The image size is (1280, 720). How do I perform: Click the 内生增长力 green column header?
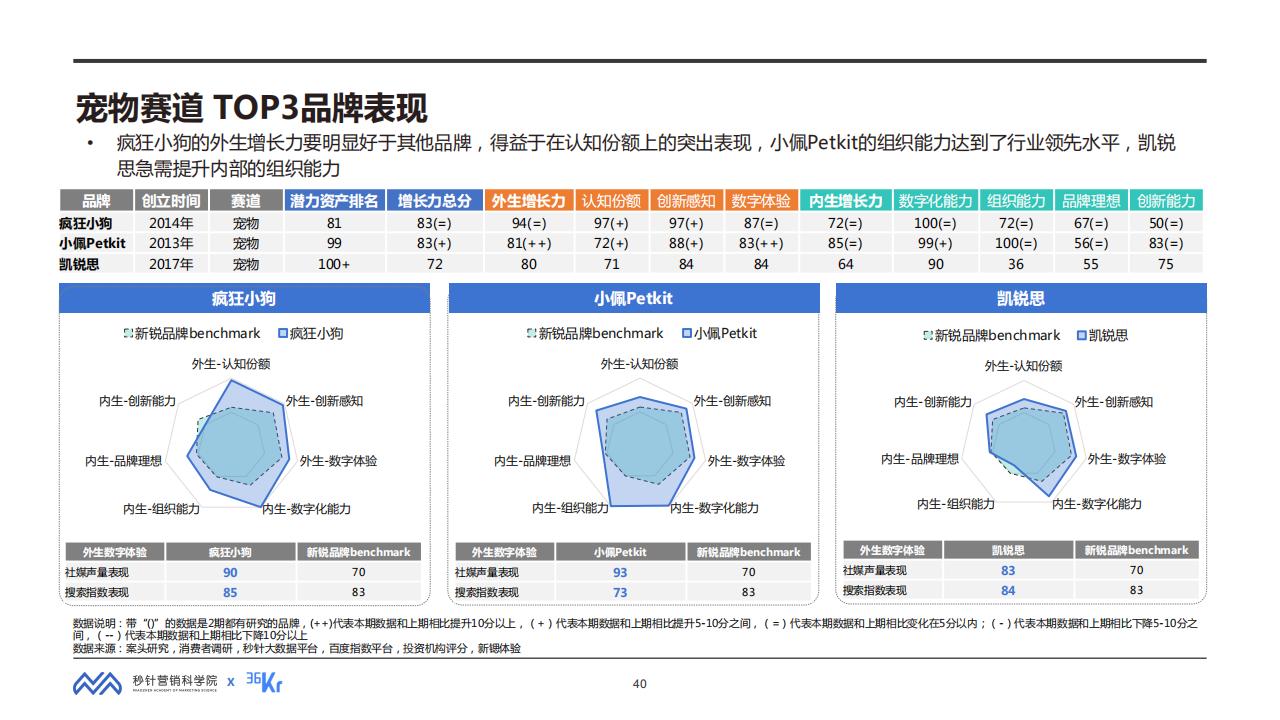coord(846,201)
